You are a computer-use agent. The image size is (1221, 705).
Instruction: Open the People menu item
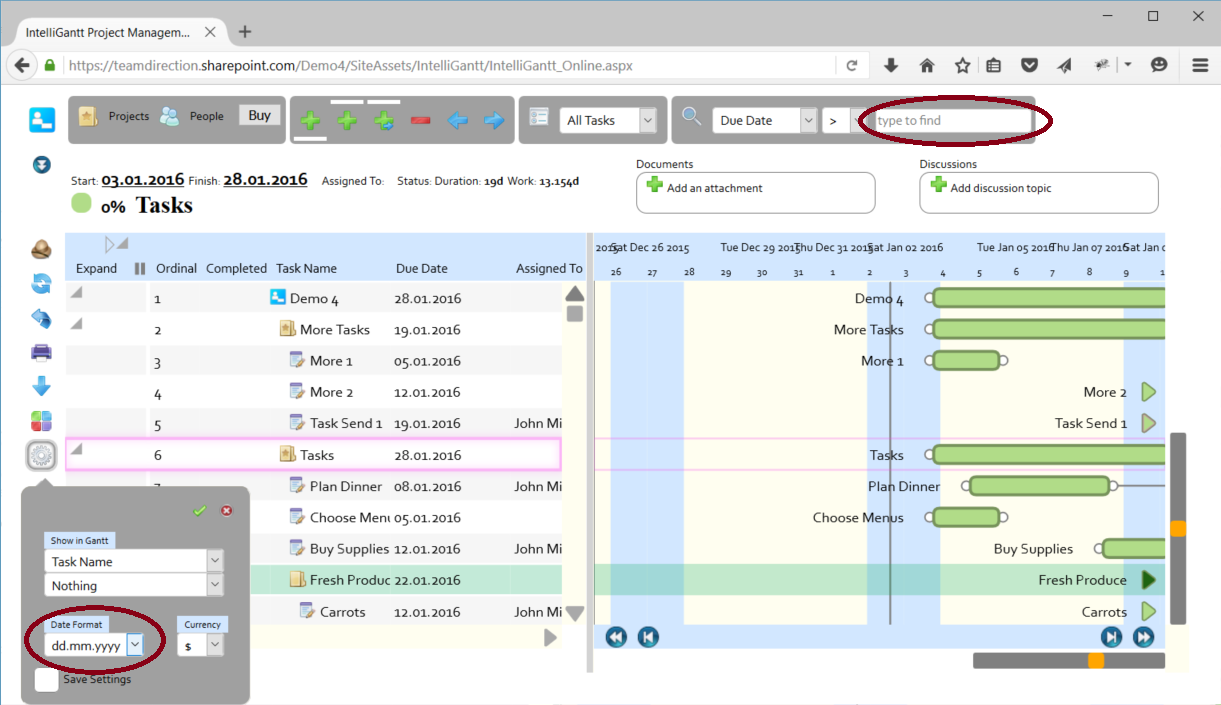pos(192,116)
